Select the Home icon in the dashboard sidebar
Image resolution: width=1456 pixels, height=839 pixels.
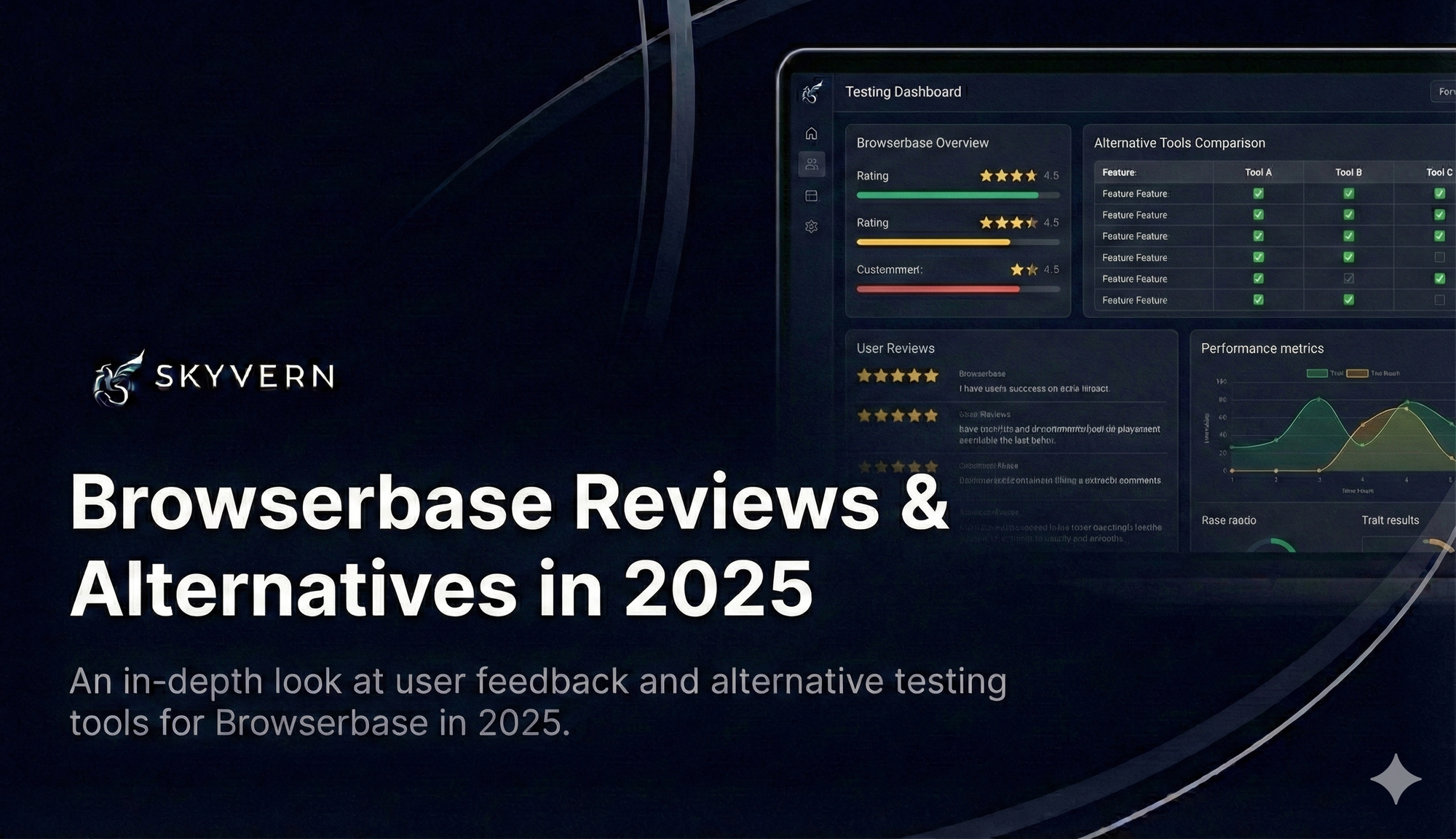pos(813,133)
